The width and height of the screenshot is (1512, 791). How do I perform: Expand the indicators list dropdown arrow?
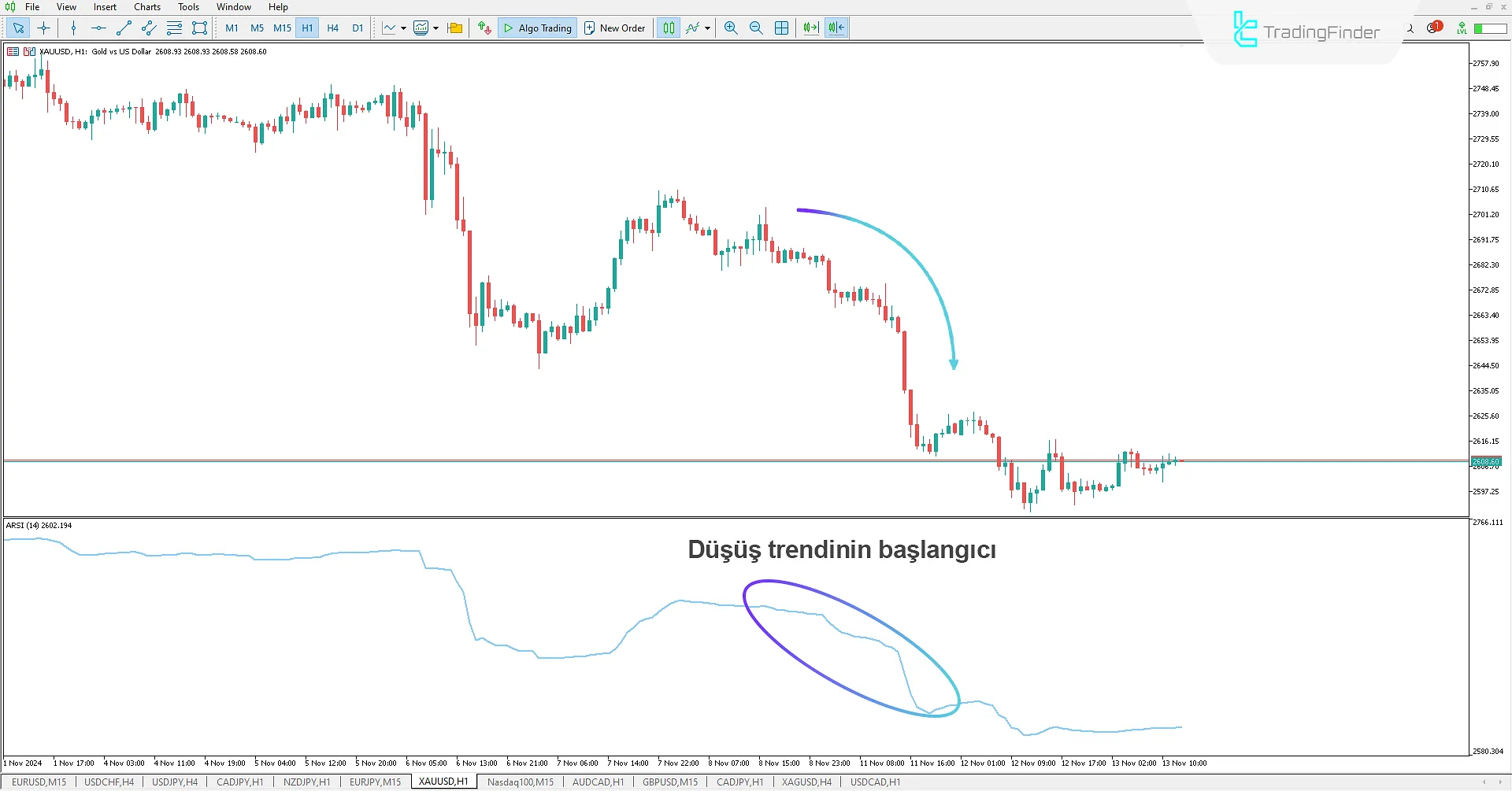pos(707,28)
